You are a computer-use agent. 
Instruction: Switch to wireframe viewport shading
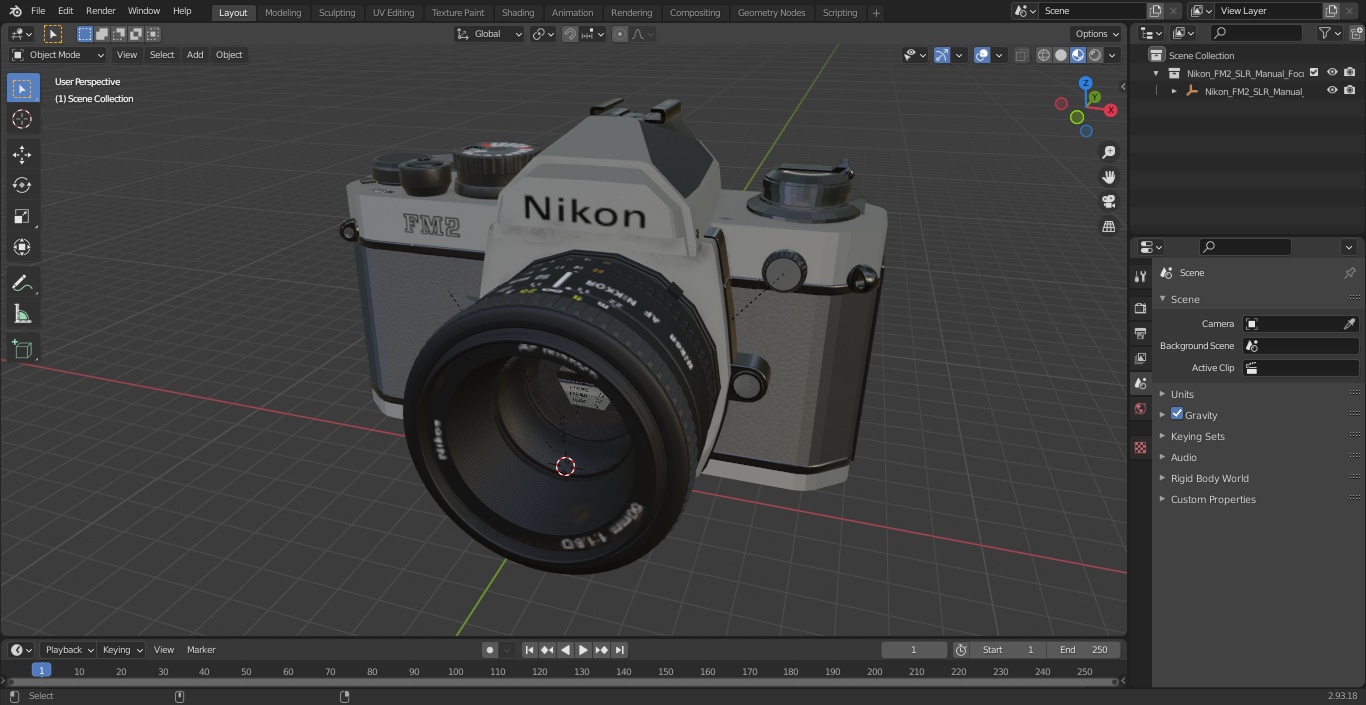coord(1044,55)
